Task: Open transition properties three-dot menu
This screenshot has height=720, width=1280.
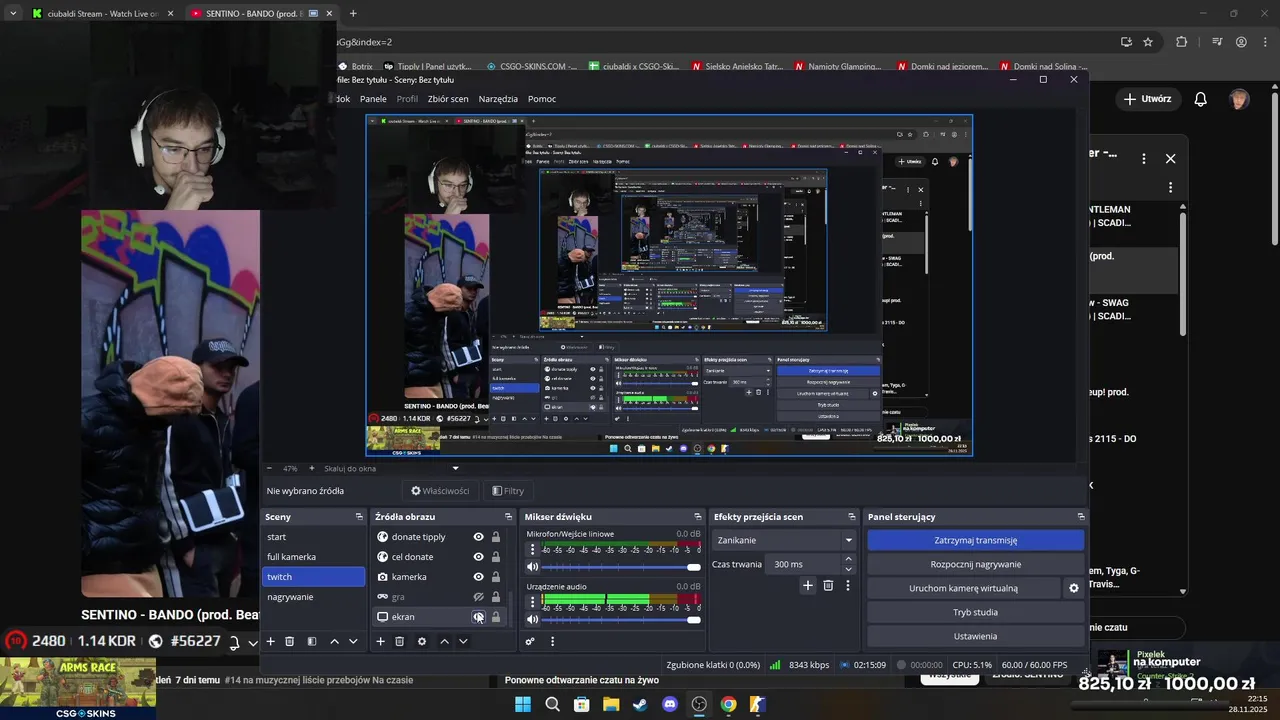Action: coord(848,585)
